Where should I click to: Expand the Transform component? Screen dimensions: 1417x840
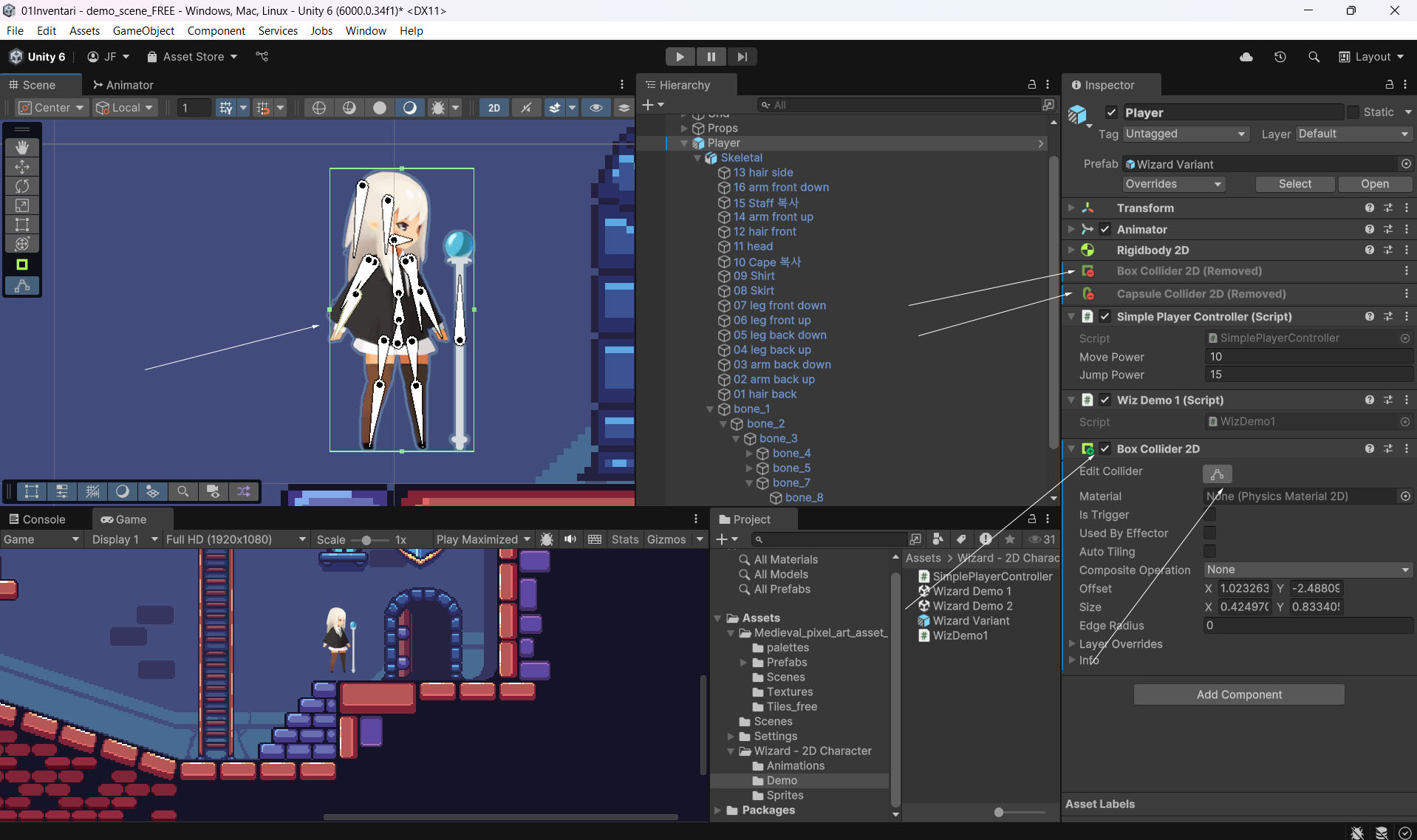tap(1071, 208)
